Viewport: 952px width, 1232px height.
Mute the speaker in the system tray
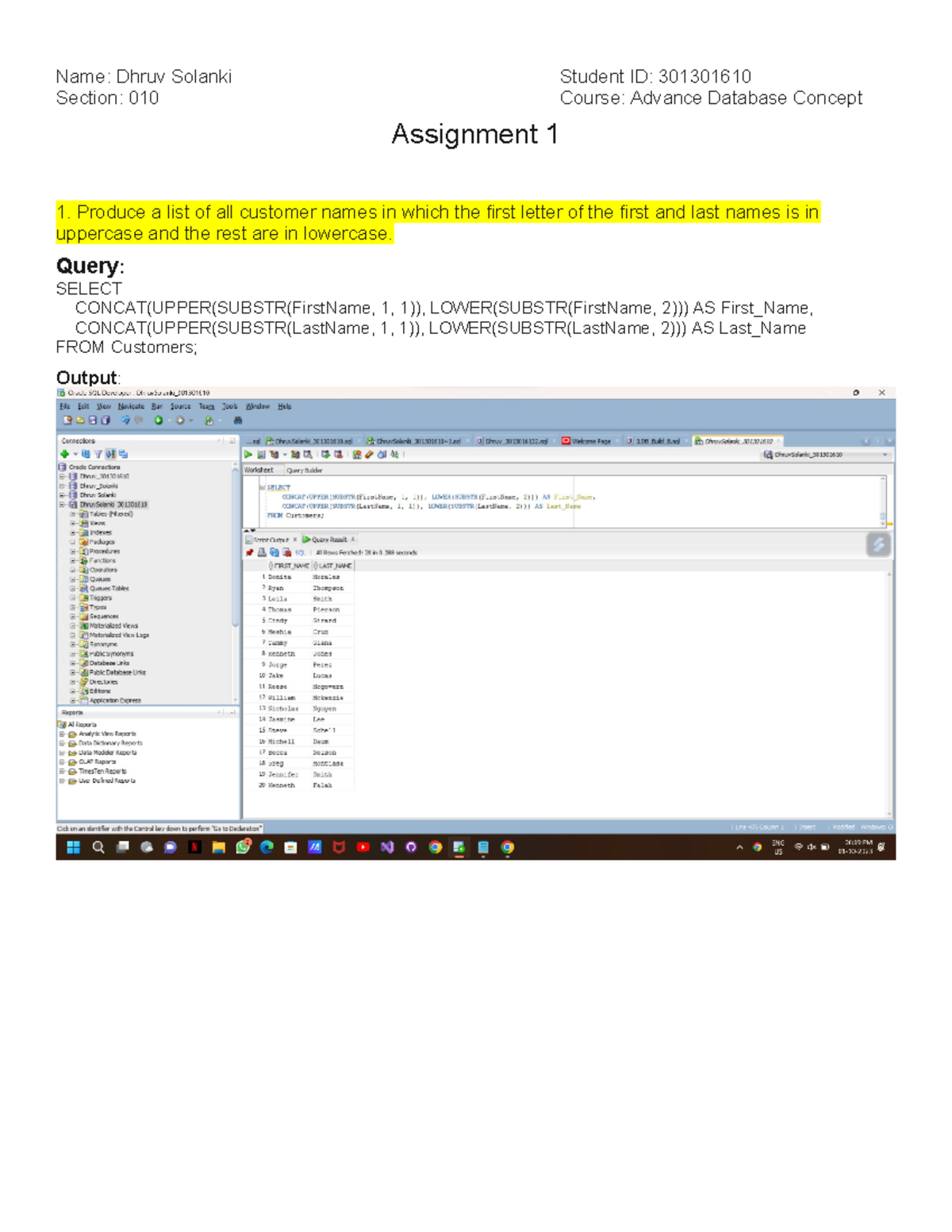point(812,846)
